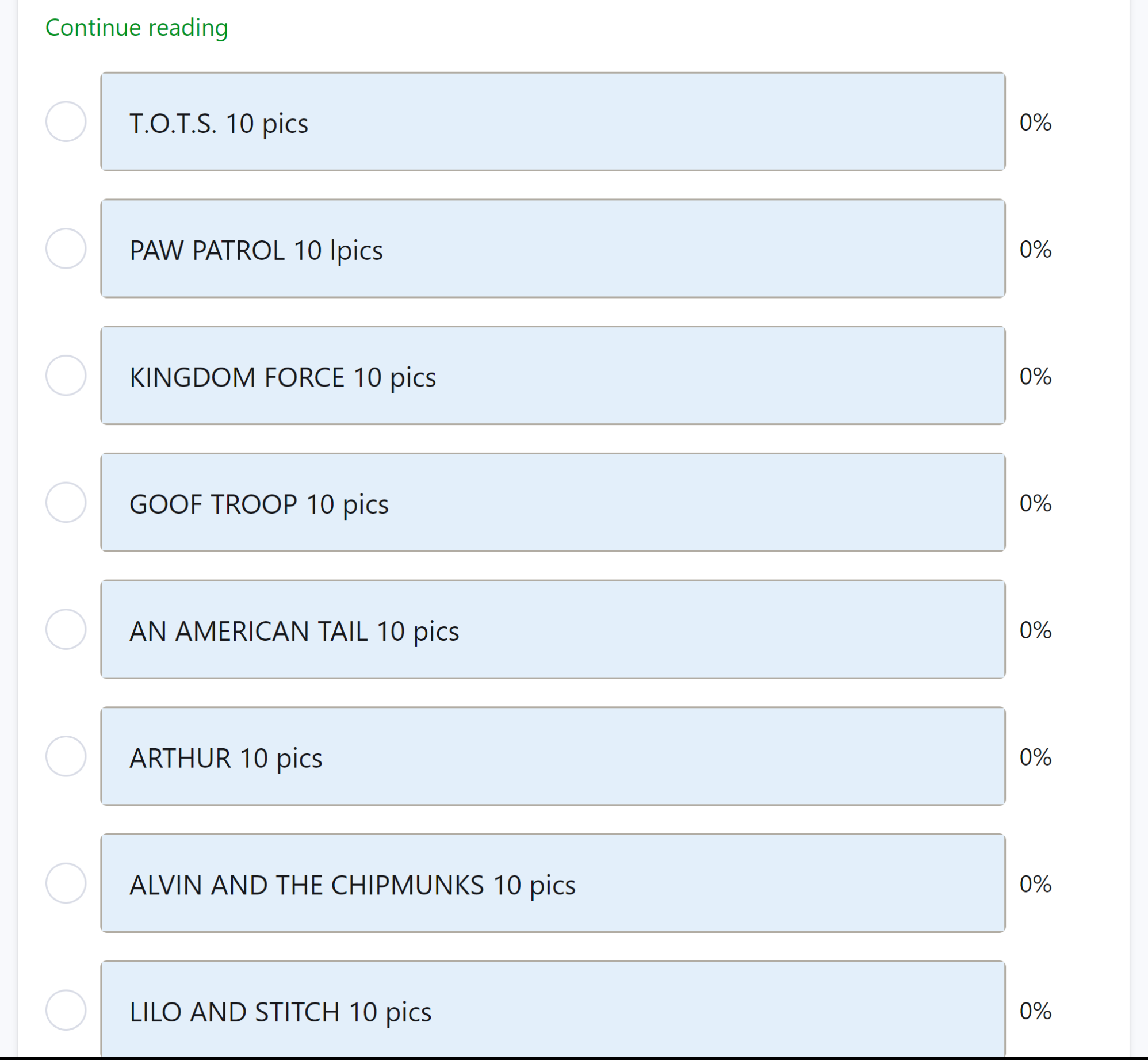Click the KINGDOM FORCE 10 pics option bar

click(x=552, y=376)
